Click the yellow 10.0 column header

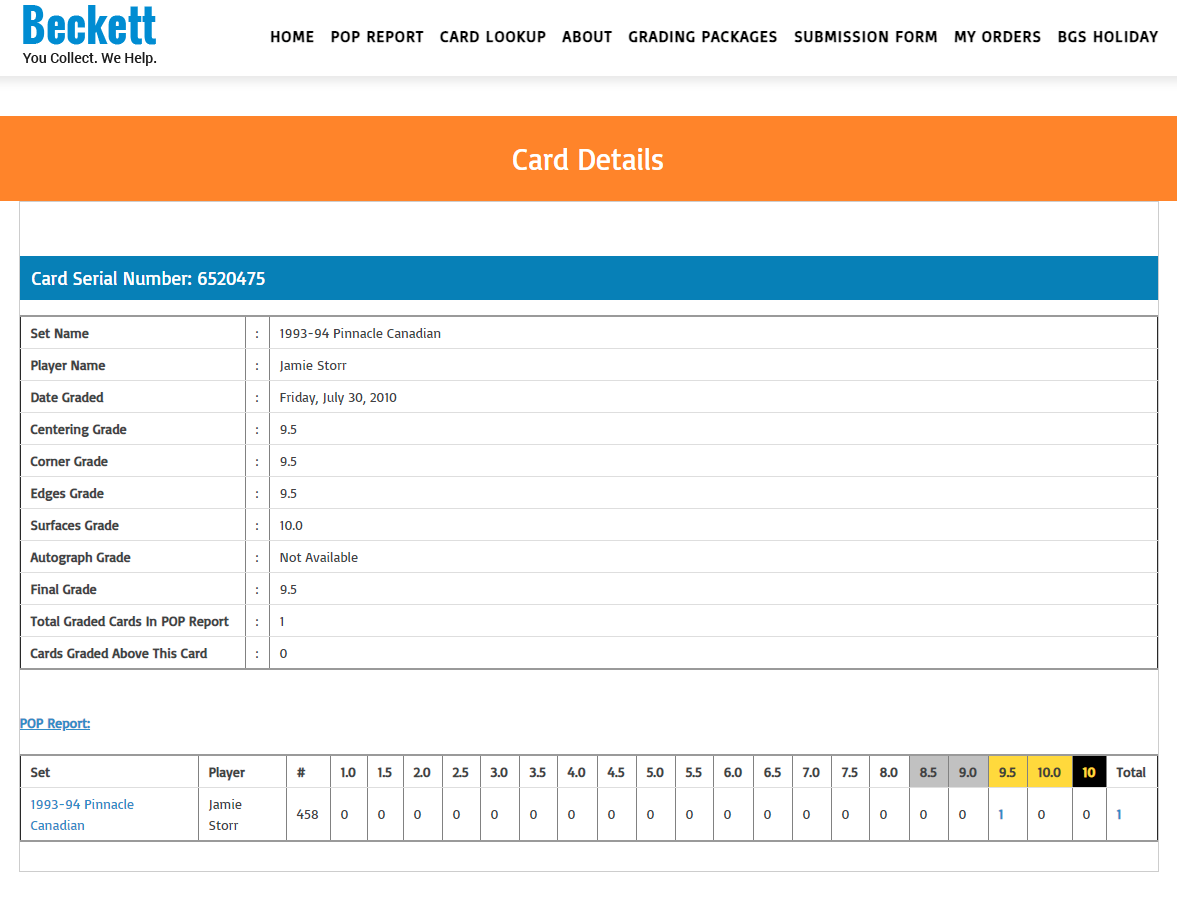pyautogui.click(x=1049, y=772)
